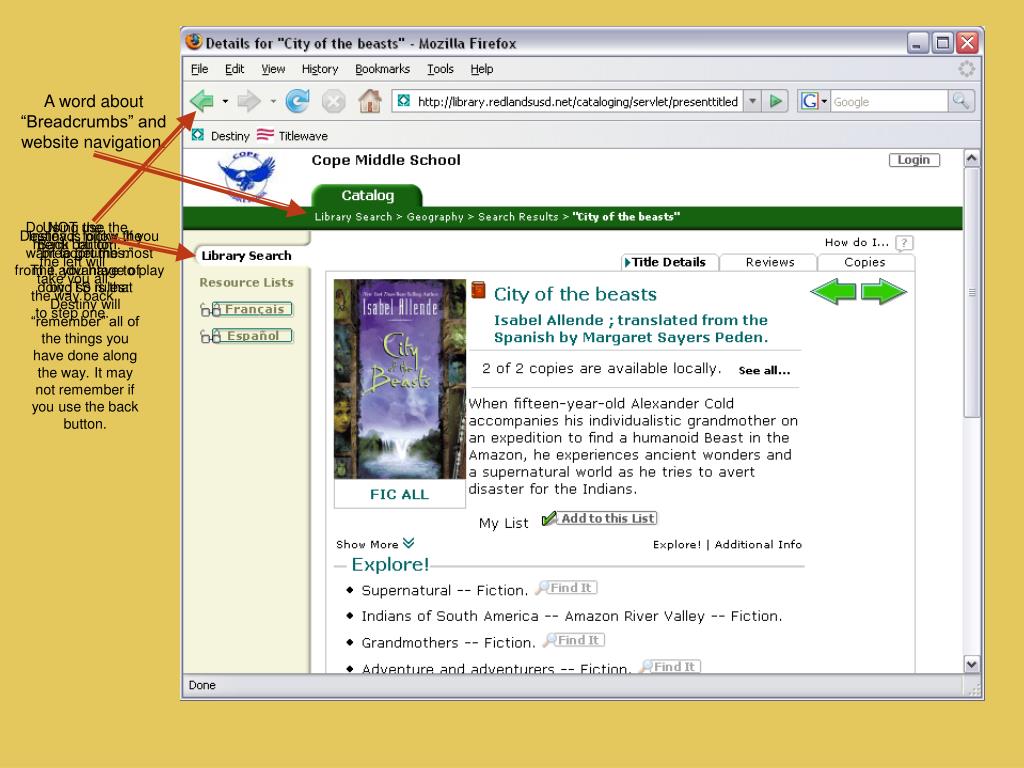Screen dimensions: 1024x768
Task: Click the Done status bar text
Action: (202, 685)
